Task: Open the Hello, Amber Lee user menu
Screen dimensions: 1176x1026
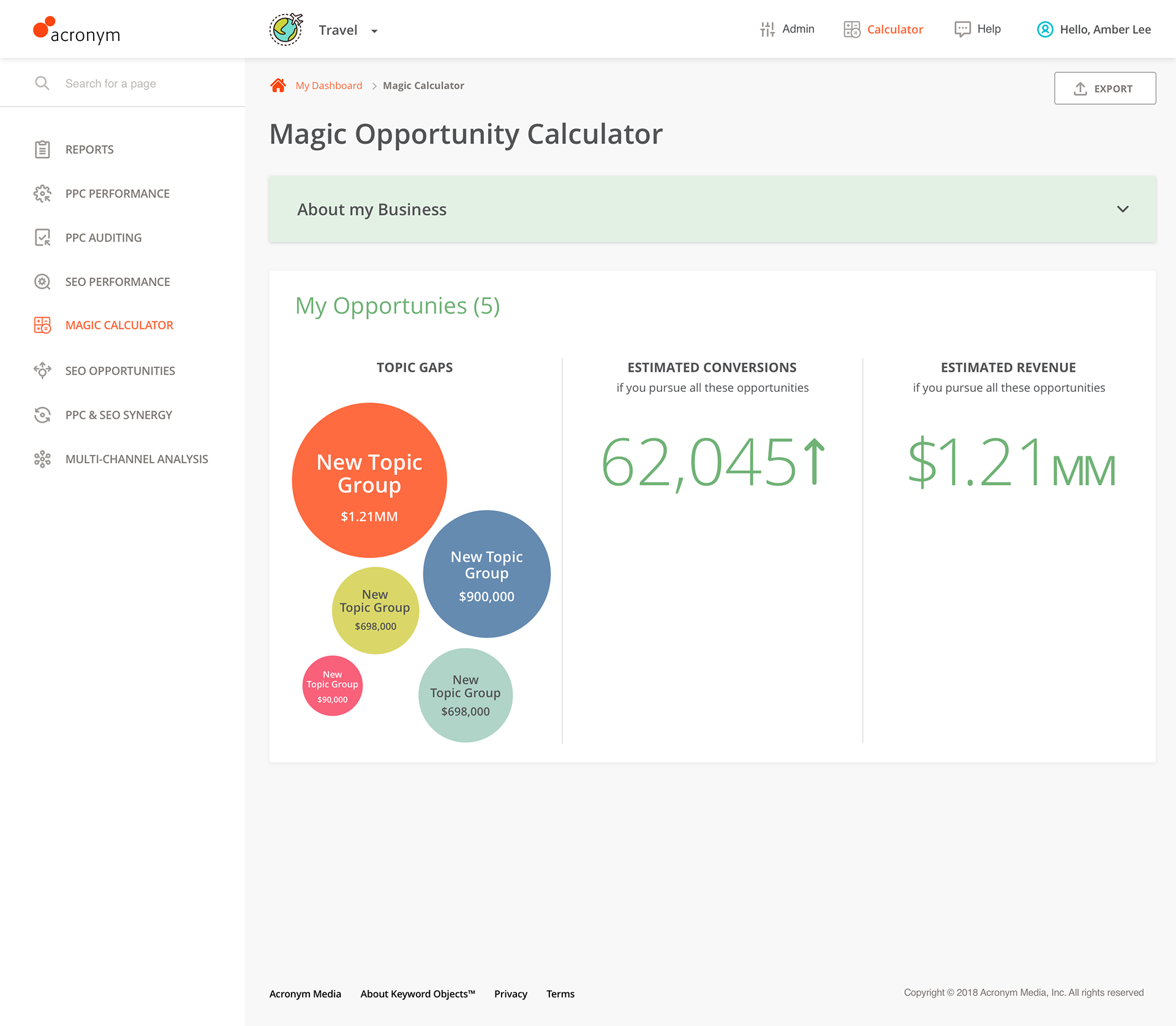Action: pyautogui.click(x=1093, y=29)
